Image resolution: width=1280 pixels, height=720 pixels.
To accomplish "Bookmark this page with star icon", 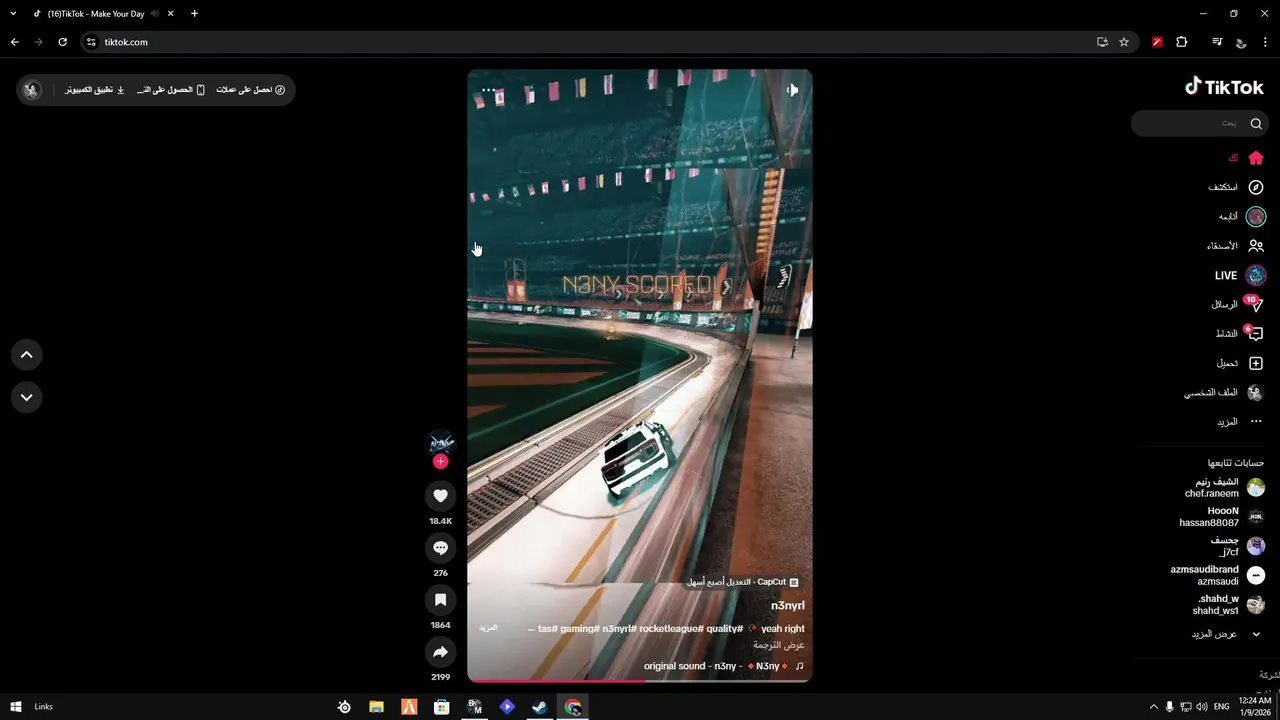I will [1124, 42].
